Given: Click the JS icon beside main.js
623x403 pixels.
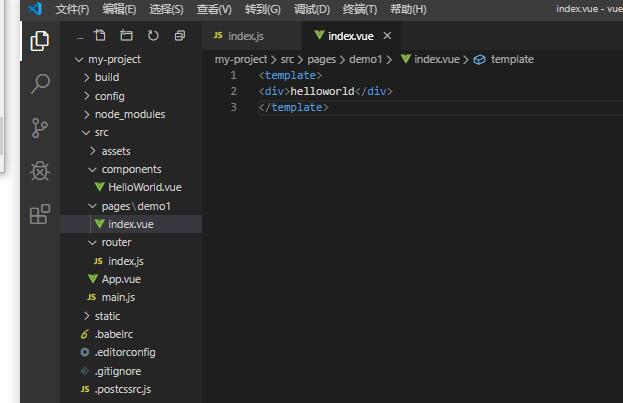Looking at the screenshot, I should [x=91, y=297].
